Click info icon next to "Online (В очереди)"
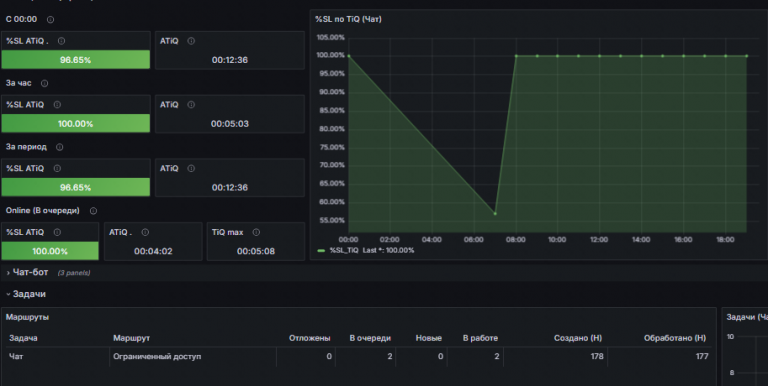This screenshot has width=768, height=386. coord(93,211)
